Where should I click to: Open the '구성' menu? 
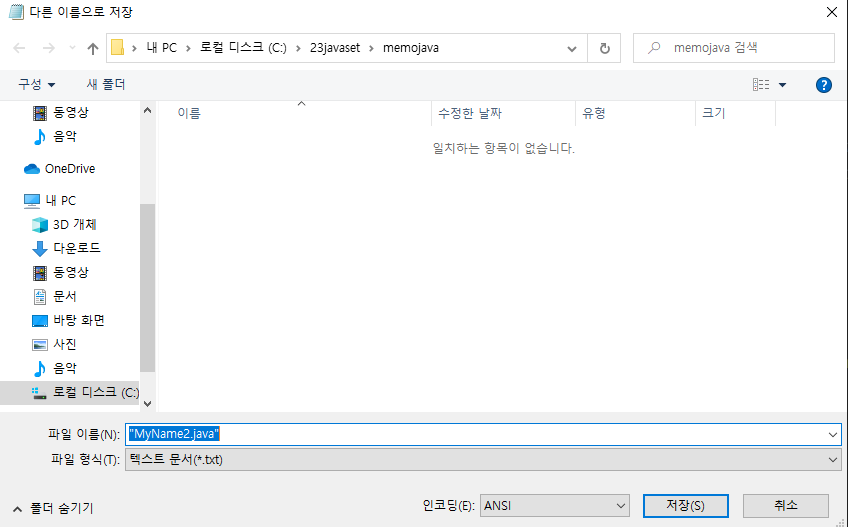tap(36, 84)
